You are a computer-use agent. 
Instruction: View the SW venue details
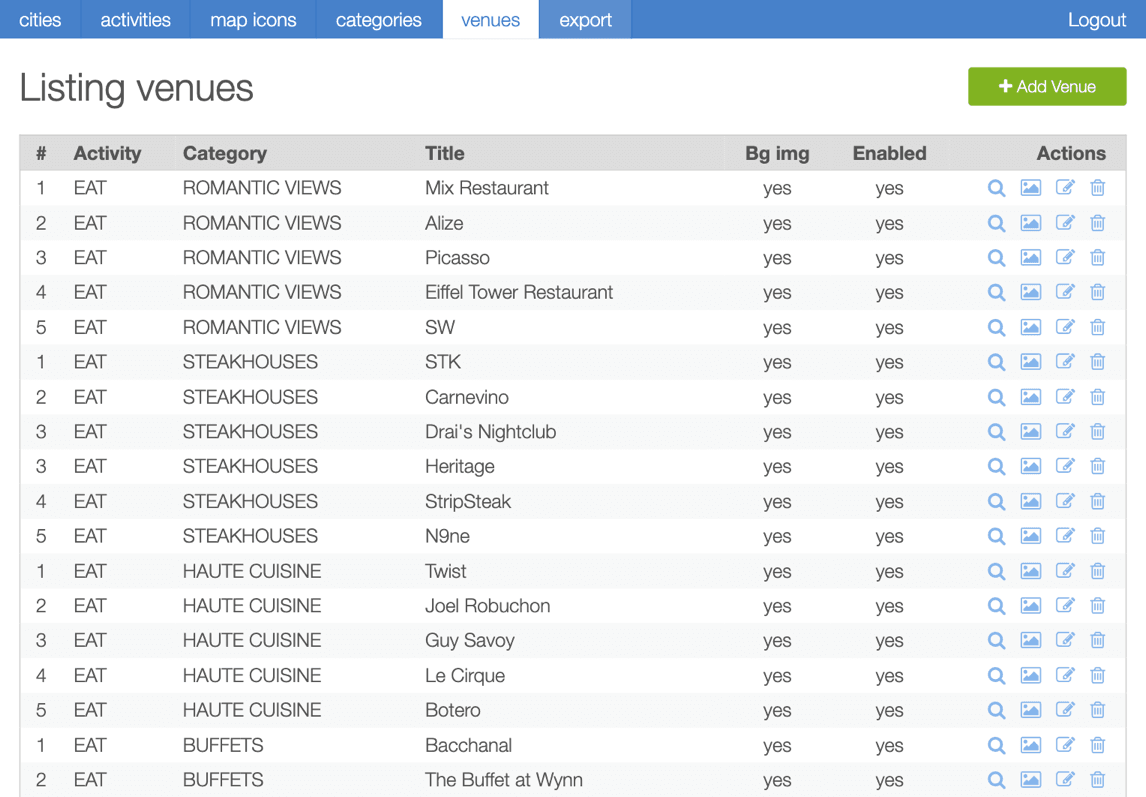(996, 328)
